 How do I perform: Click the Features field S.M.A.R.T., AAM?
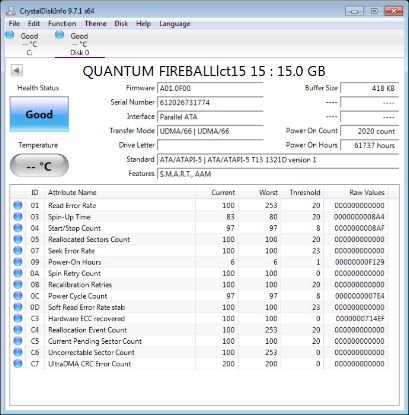[x=278, y=174]
